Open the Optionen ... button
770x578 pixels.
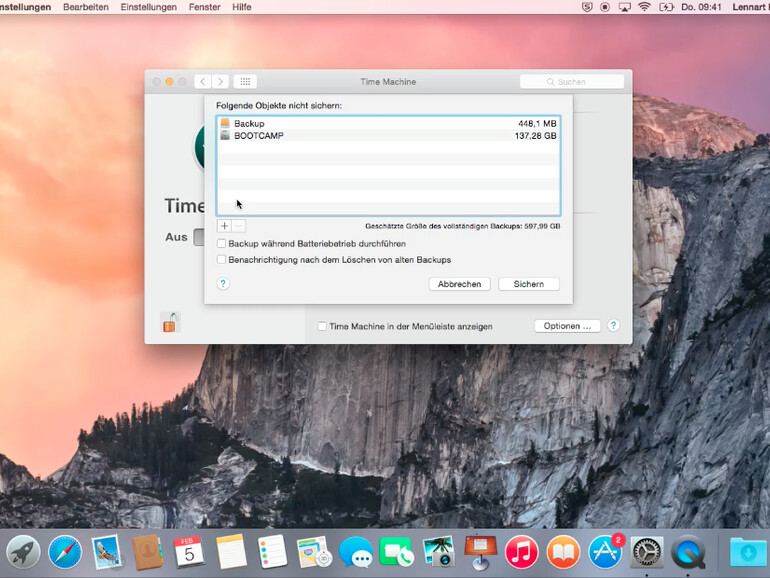click(567, 326)
